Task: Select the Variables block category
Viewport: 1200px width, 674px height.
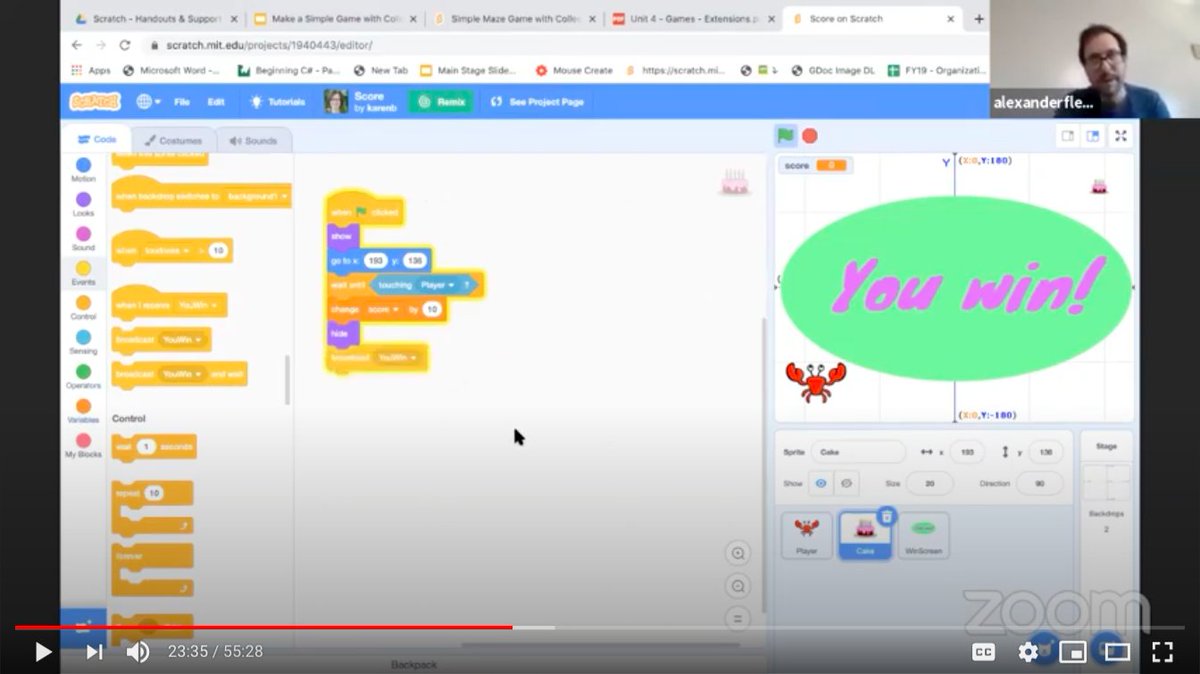Action: point(83,411)
